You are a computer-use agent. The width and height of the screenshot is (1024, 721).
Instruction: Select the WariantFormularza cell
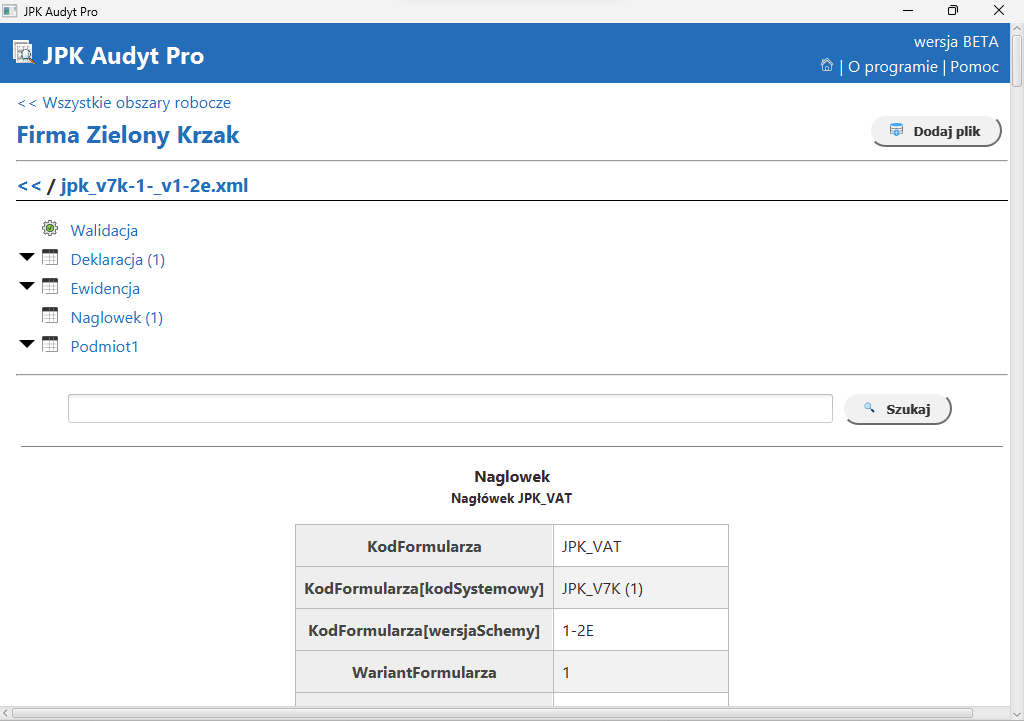(x=424, y=671)
